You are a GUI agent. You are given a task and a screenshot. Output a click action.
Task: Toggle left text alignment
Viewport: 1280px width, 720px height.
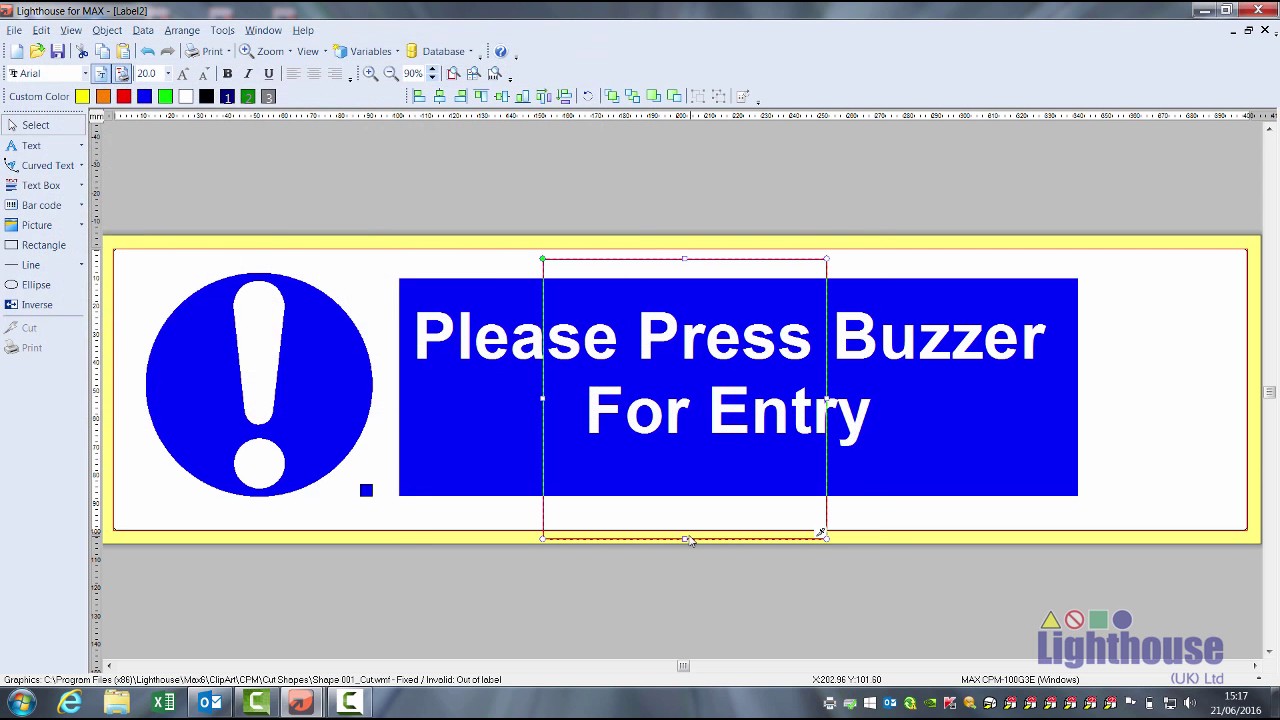tap(293, 74)
